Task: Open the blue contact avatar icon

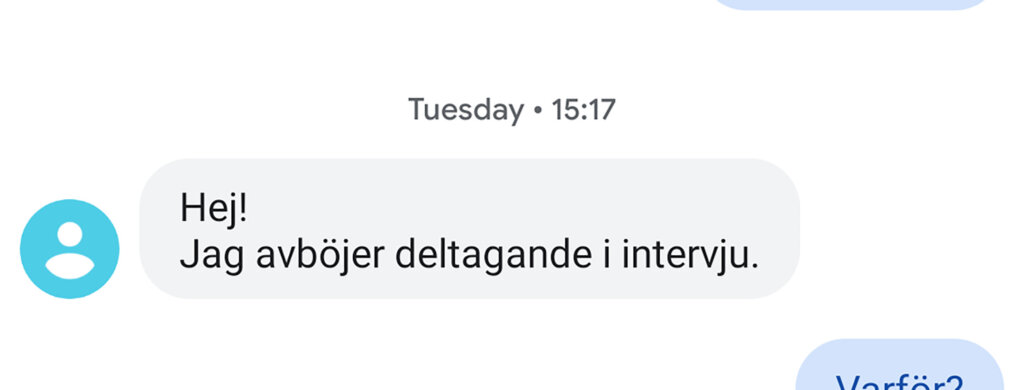Action: (70, 249)
